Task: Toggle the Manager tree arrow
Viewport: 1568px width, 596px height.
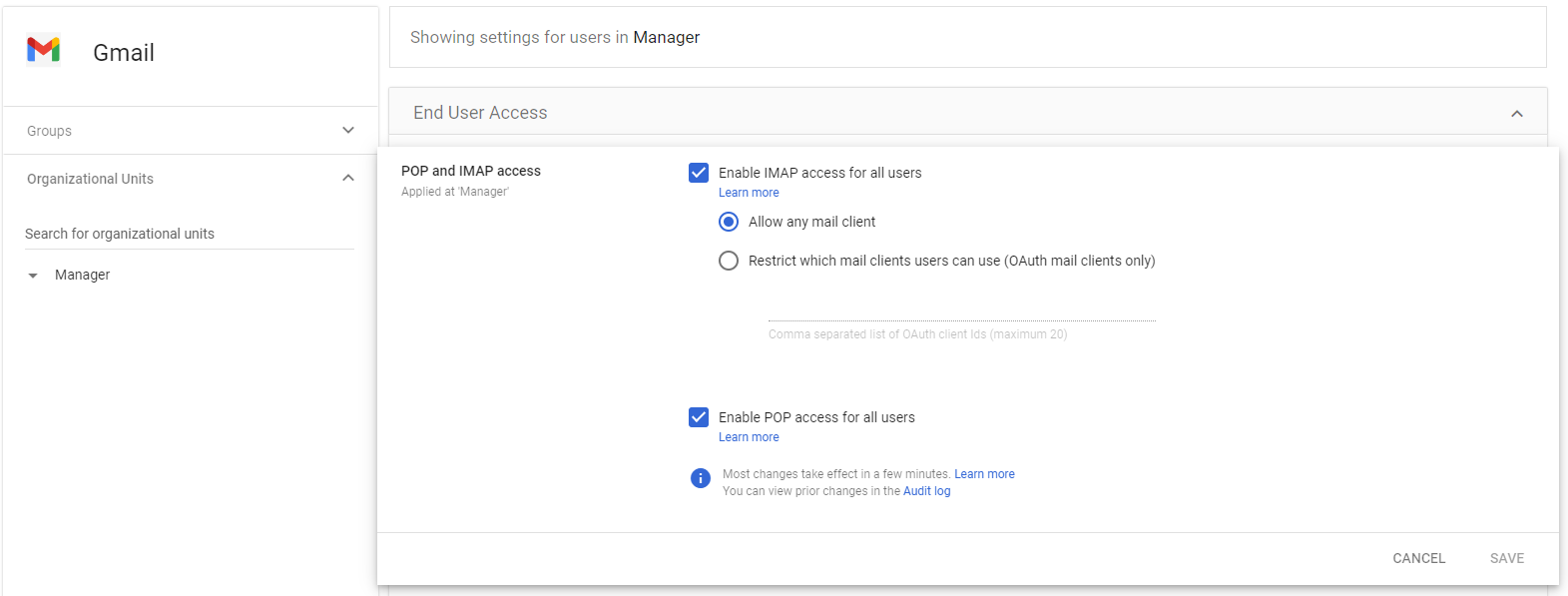Action: 33,276
